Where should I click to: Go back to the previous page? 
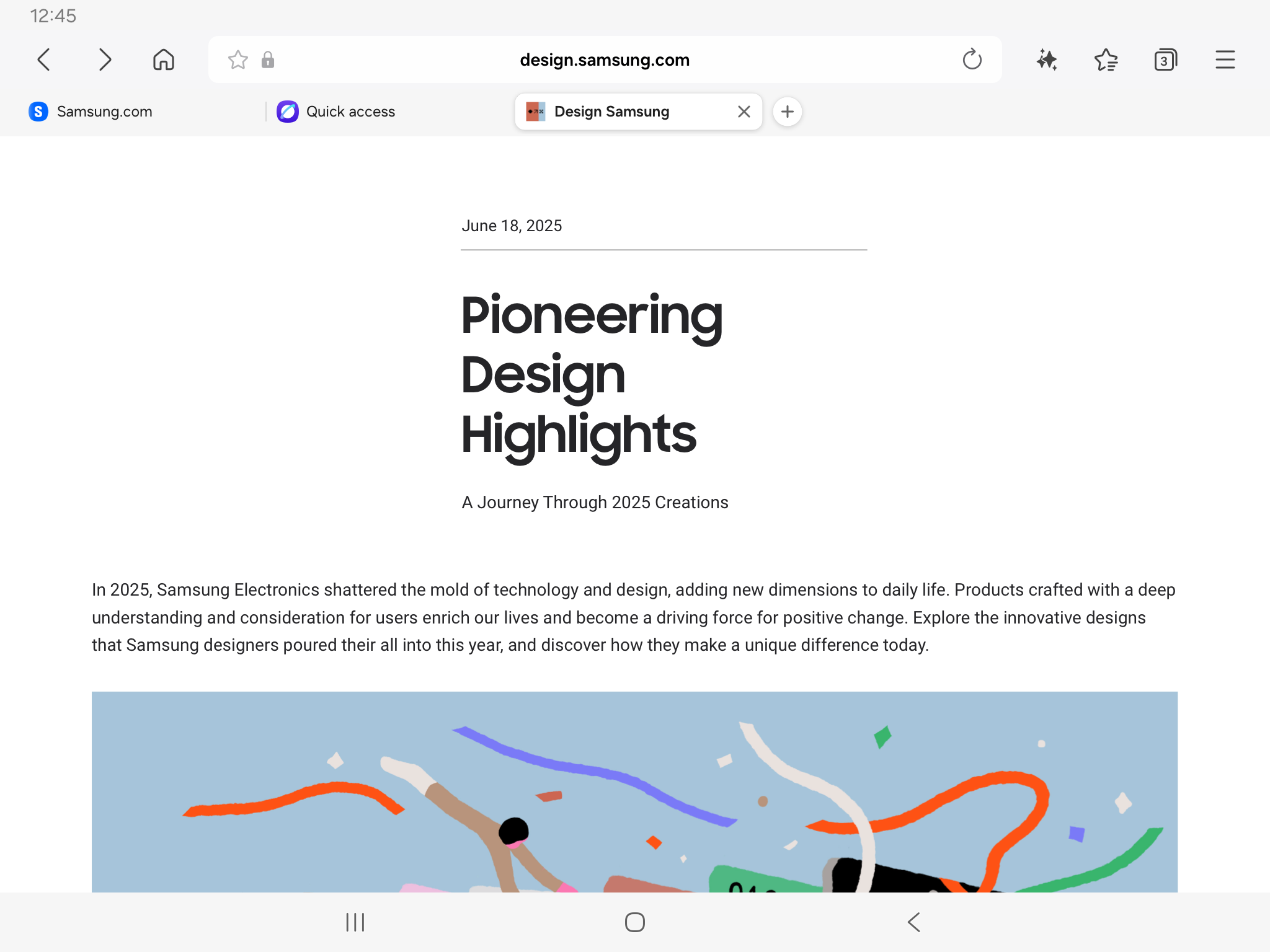(x=43, y=60)
